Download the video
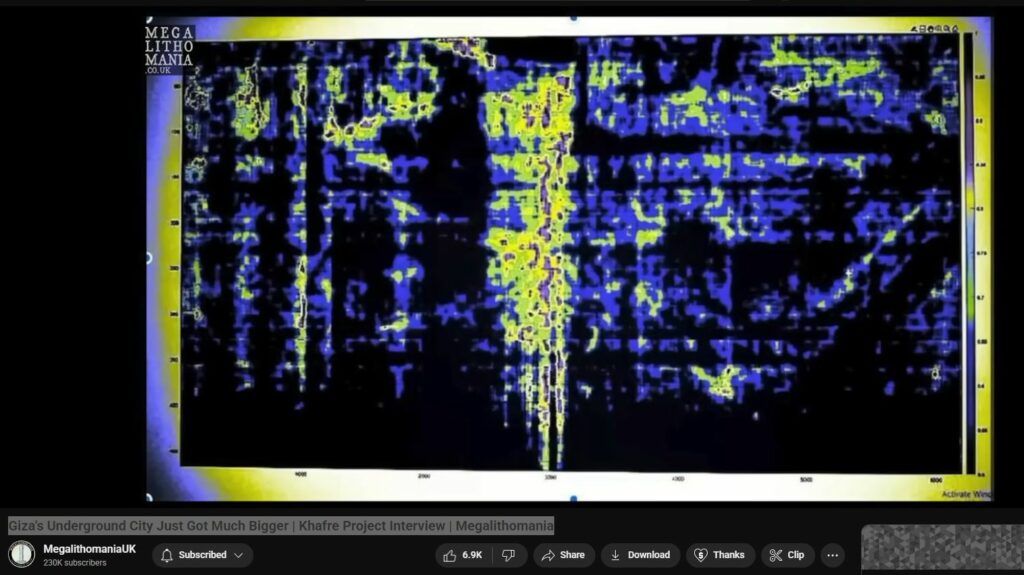The width and height of the screenshot is (1024, 575). coord(640,555)
